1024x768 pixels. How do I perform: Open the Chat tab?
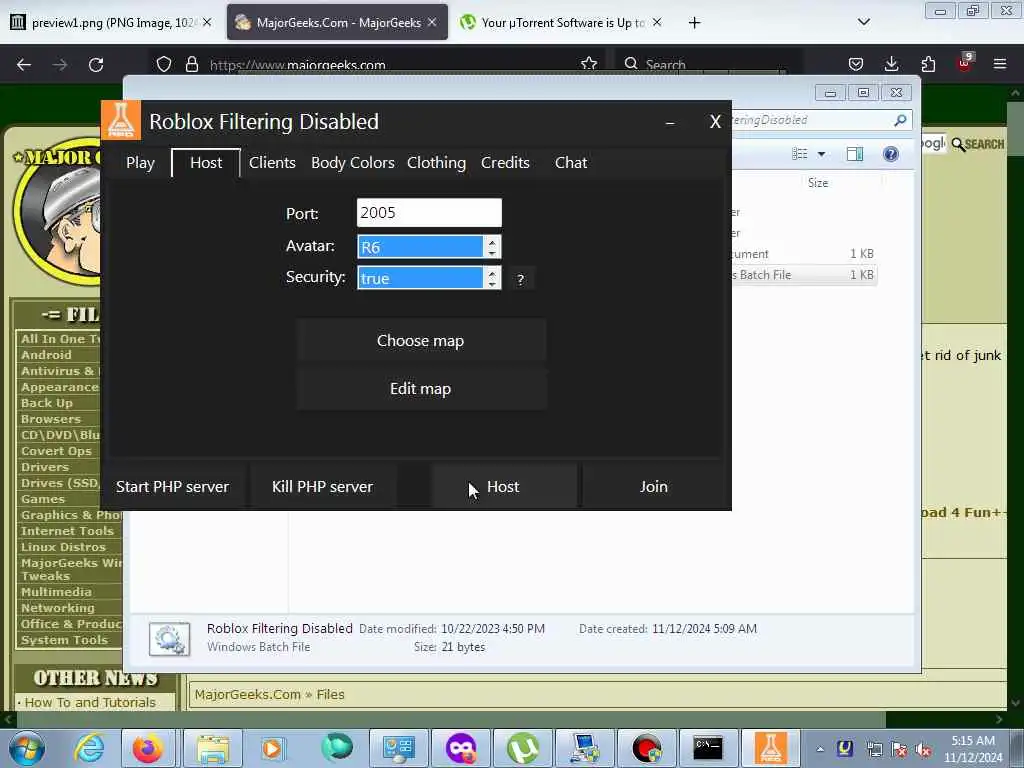[x=571, y=163]
